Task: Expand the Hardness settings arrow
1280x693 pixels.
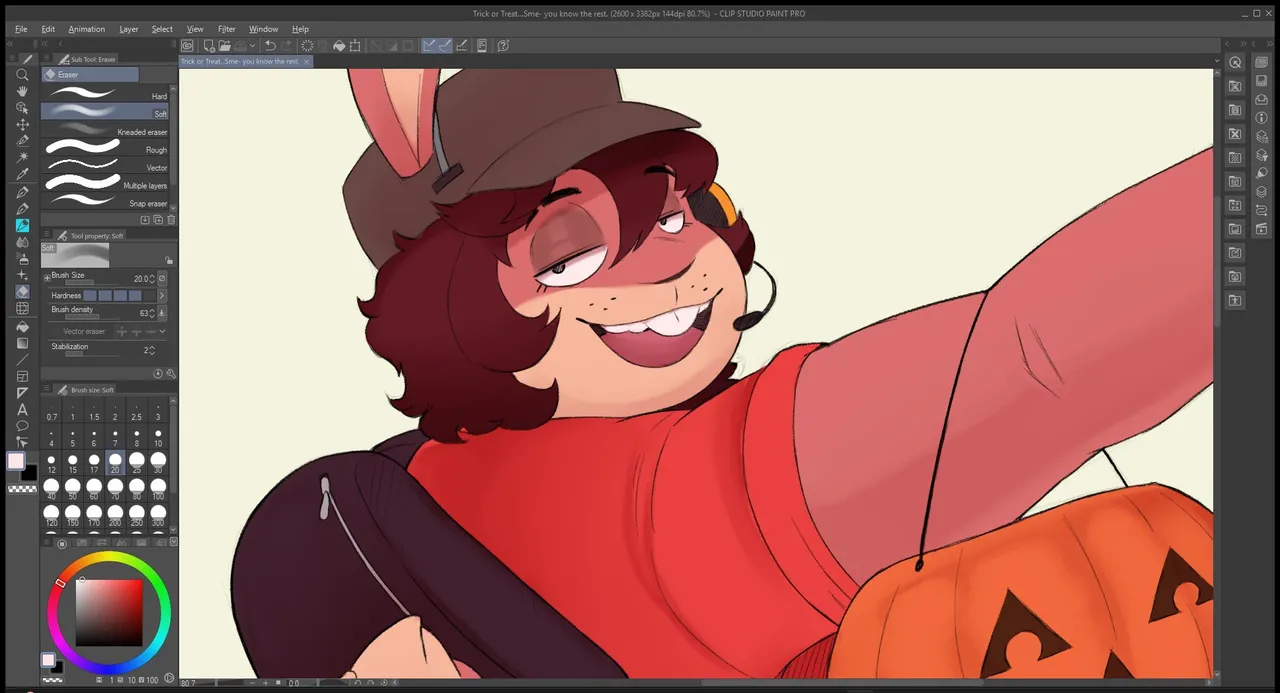Action: pyautogui.click(x=162, y=296)
